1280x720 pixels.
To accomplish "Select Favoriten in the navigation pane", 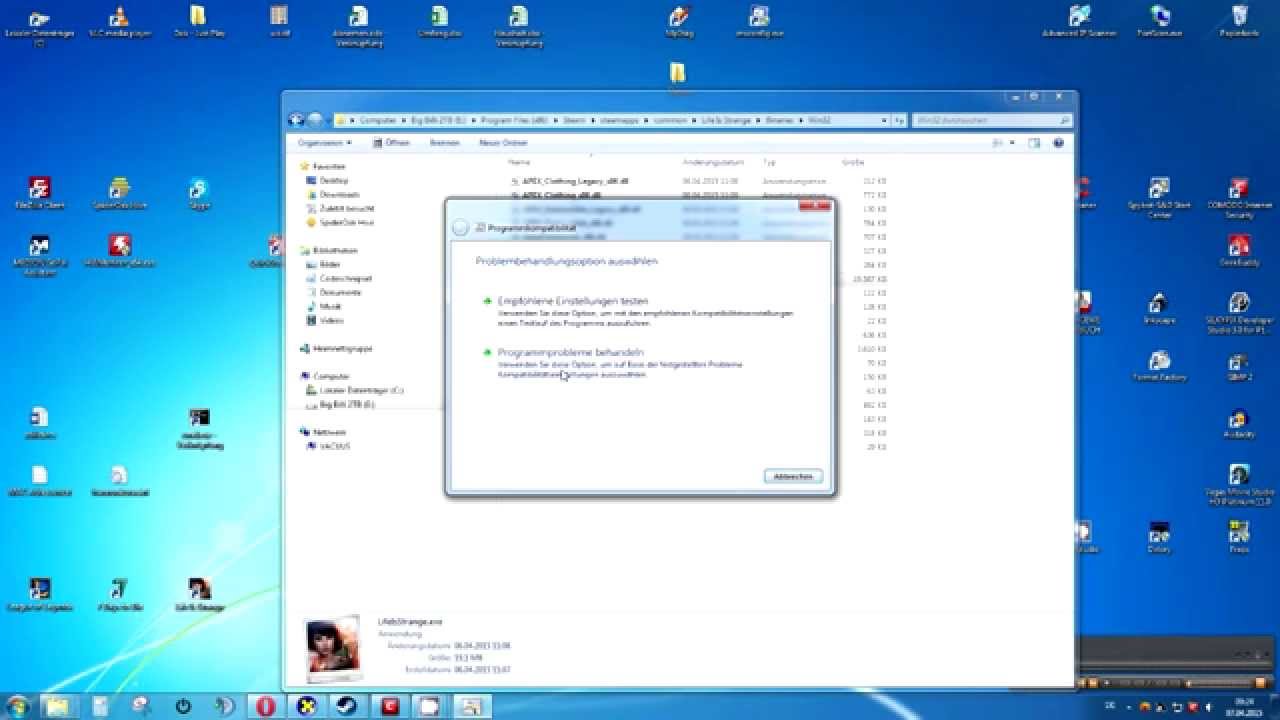I will point(328,167).
